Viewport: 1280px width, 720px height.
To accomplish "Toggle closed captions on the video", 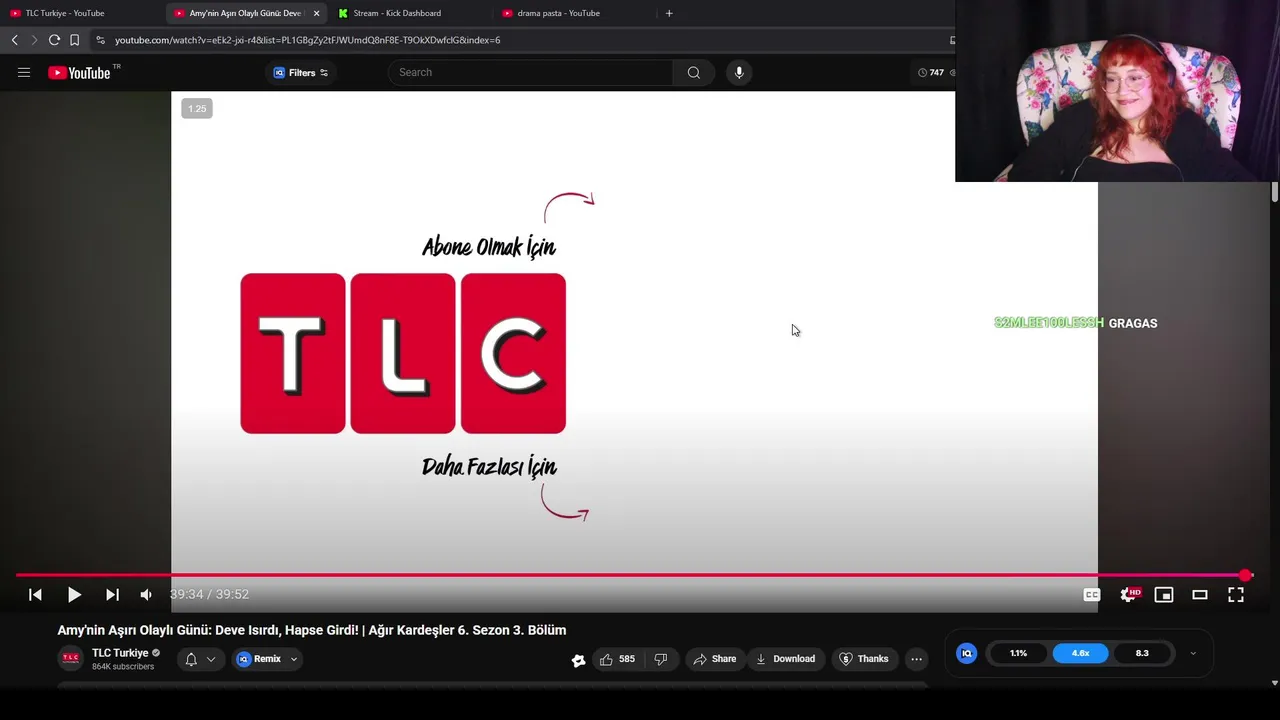I will [1092, 594].
